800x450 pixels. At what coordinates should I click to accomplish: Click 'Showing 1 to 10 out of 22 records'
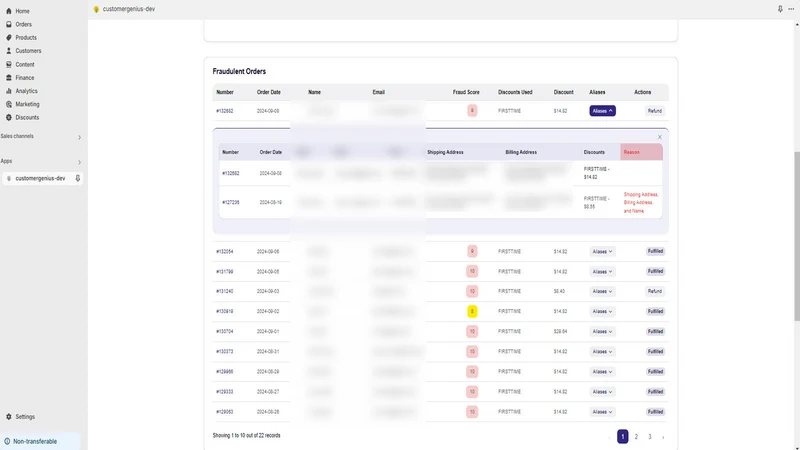(x=246, y=436)
